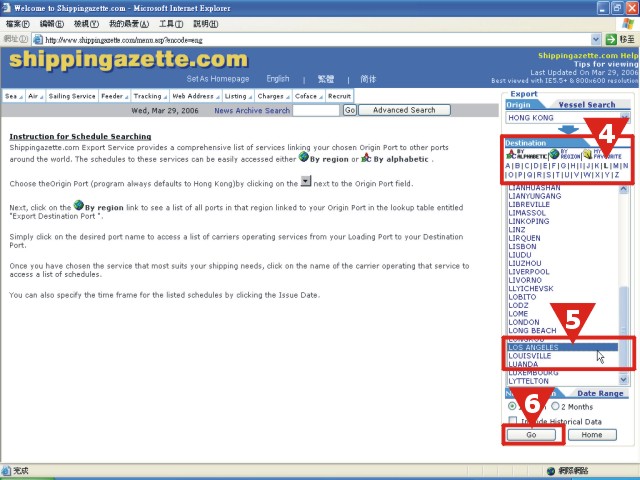Click the Internet Explorer title bar icon
This screenshot has width=640, height=480.
(6, 8)
